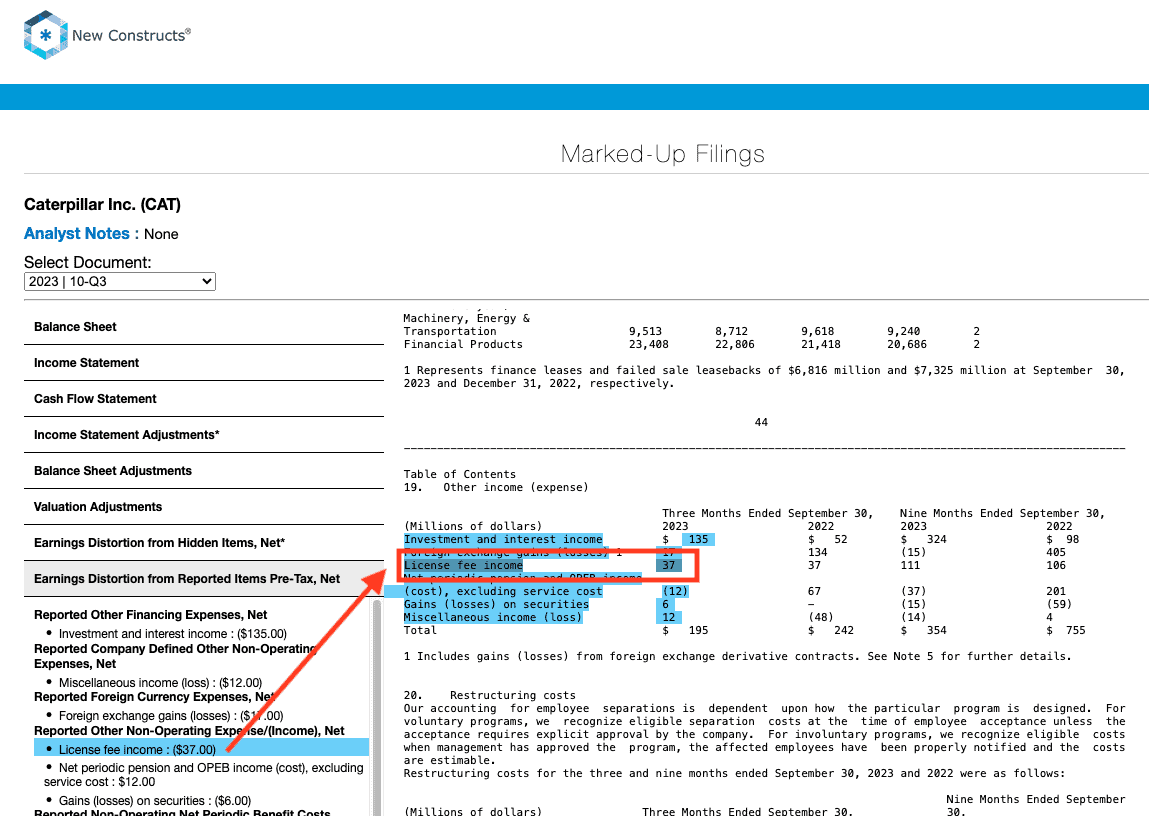Viewport: 1149px width, 816px height.
Task: Open the Balance Sheet Adjustments section
Action: 204,470
